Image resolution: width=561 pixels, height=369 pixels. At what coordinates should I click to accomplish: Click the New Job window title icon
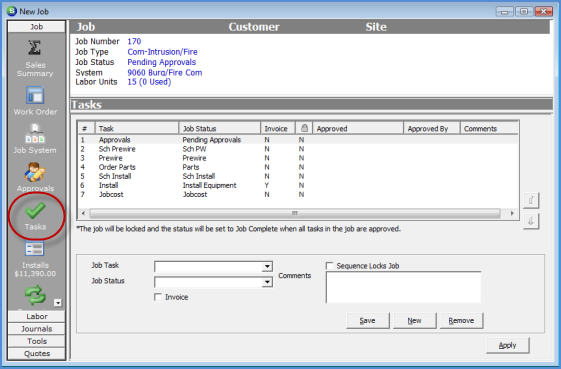[11, 11]
